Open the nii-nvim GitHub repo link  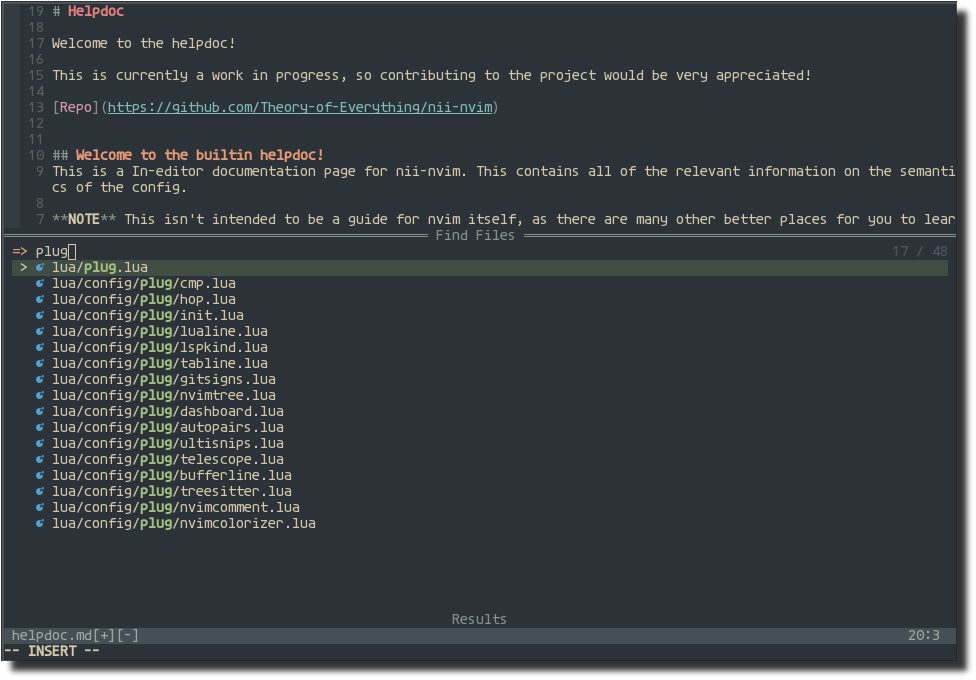coord(300,108)
